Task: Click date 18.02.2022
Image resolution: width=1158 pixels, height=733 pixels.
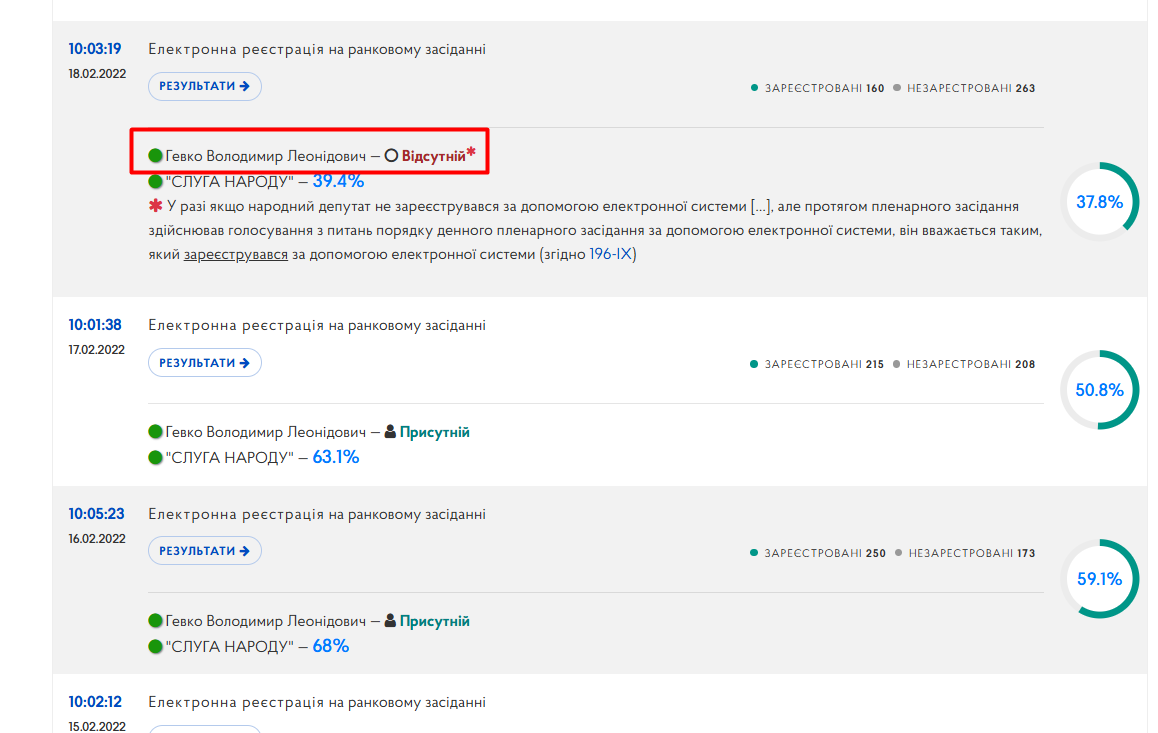Action: click(x=97, y=74)
